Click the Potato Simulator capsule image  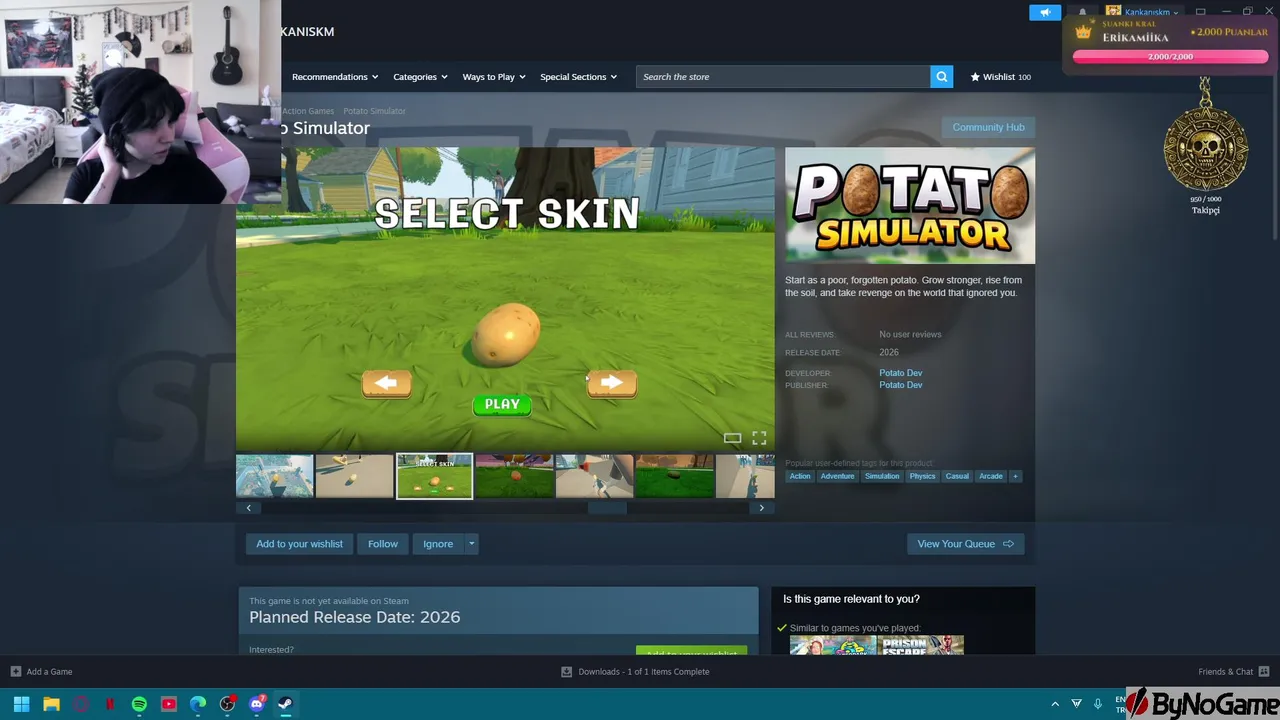click(910, 206)
